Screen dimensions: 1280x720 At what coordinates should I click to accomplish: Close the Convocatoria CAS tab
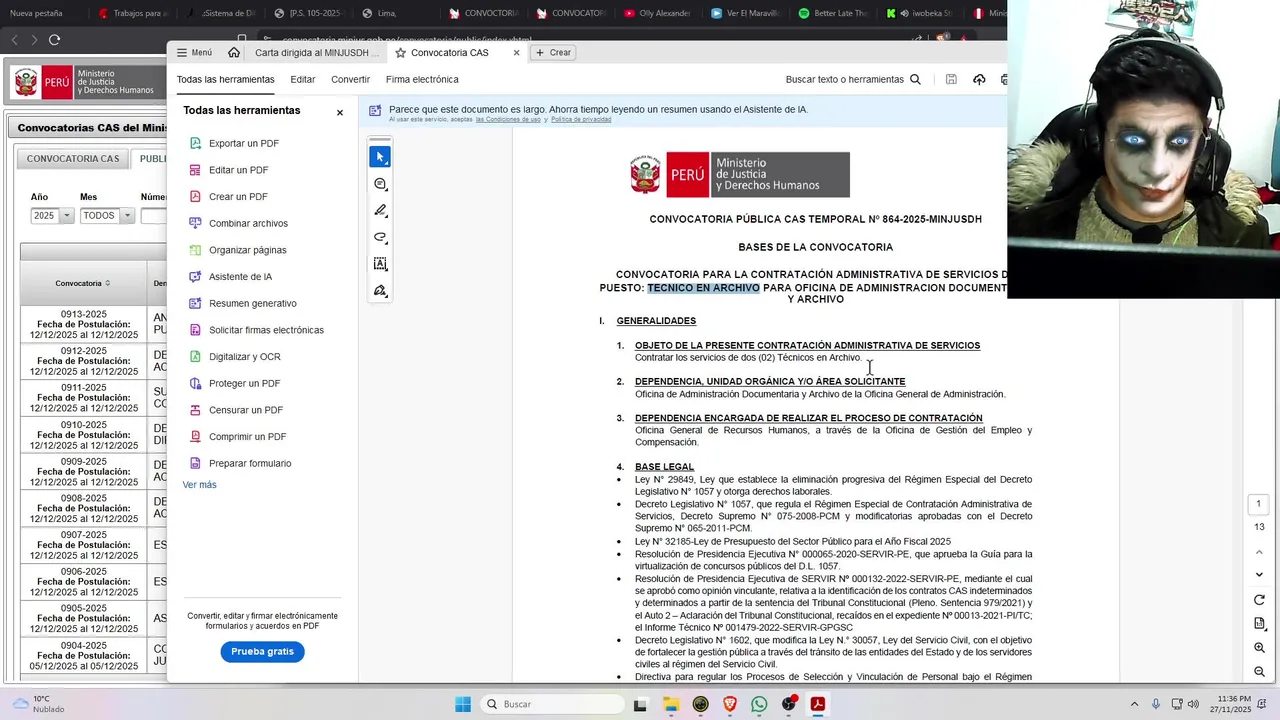(516, 52)
